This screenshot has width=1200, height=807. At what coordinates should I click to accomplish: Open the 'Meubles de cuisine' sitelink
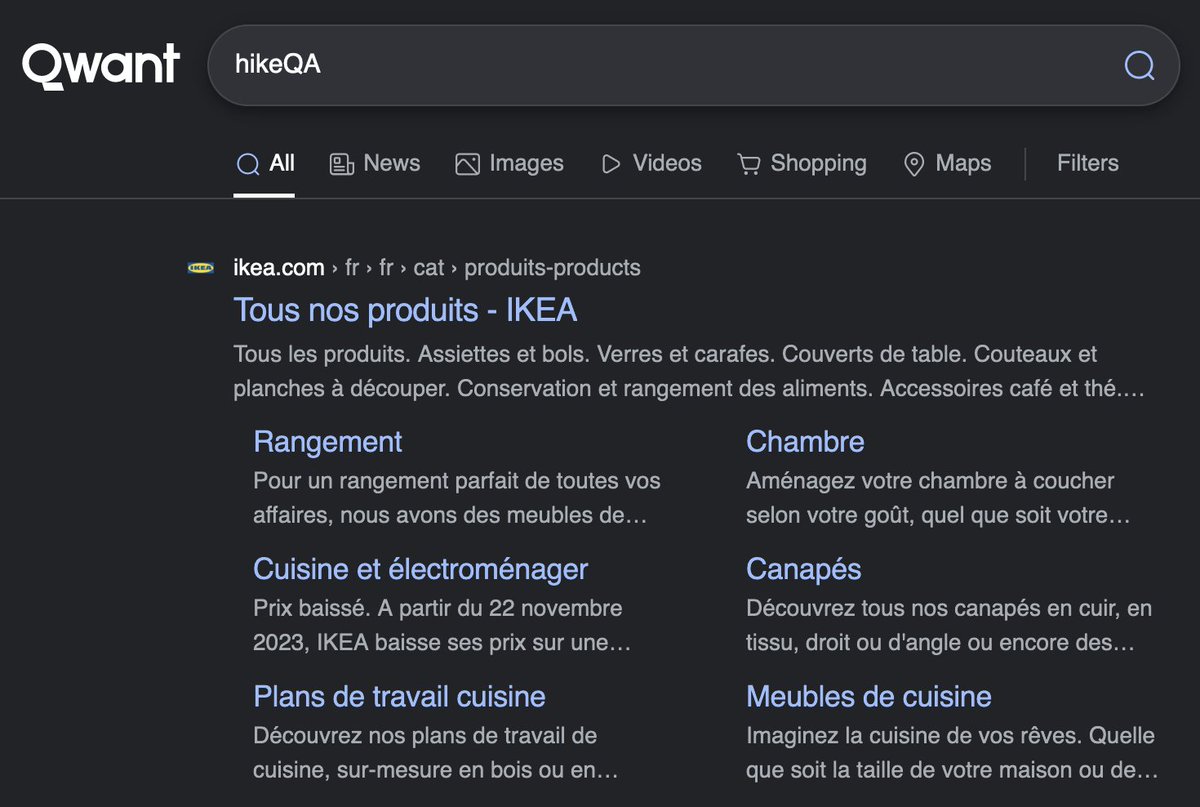tap(869, 697)
